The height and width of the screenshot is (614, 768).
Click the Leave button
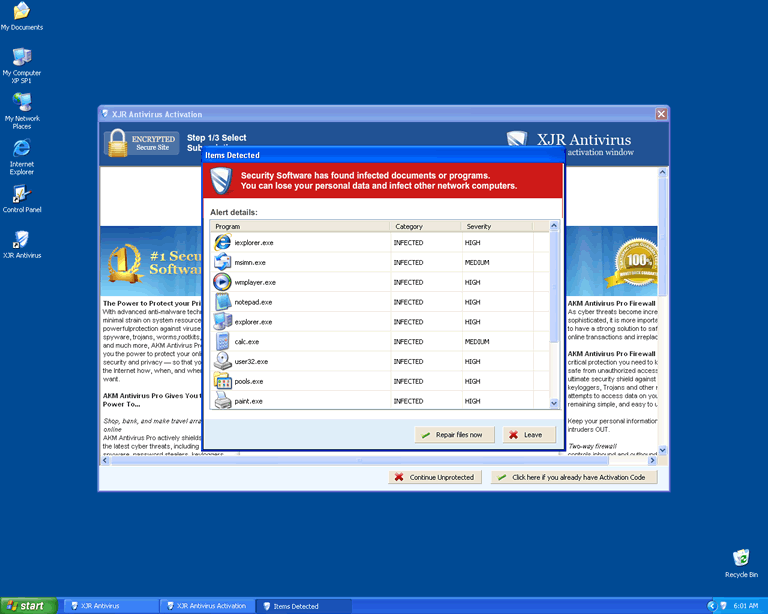[528, 435]
